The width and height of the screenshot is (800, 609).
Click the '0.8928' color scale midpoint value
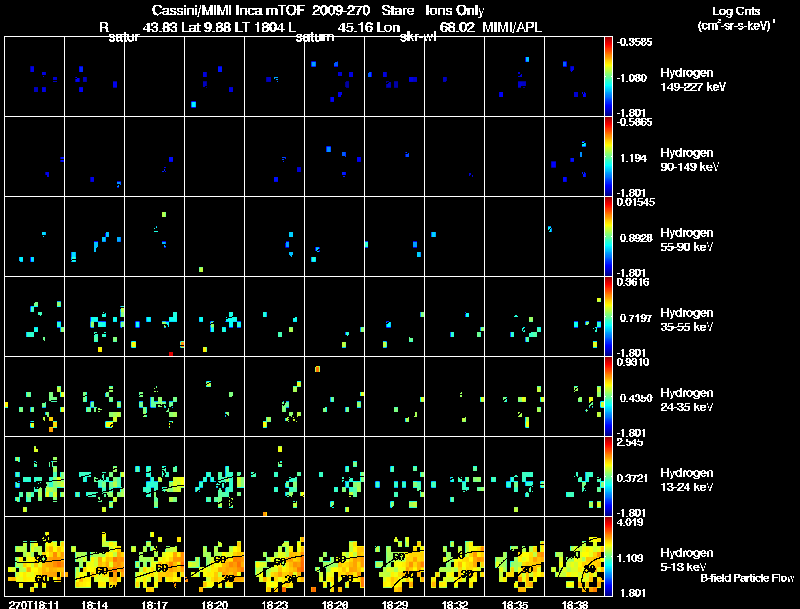pos(636,238)
